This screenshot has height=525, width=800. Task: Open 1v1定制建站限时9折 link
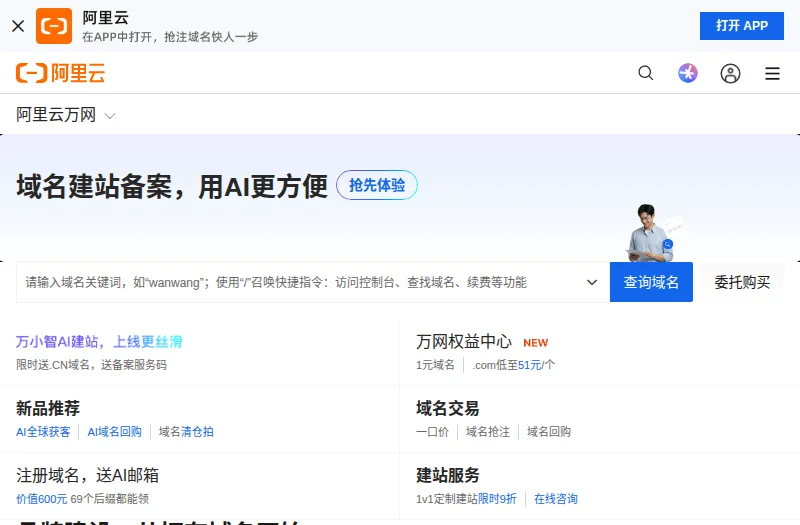tap(466, 498)
